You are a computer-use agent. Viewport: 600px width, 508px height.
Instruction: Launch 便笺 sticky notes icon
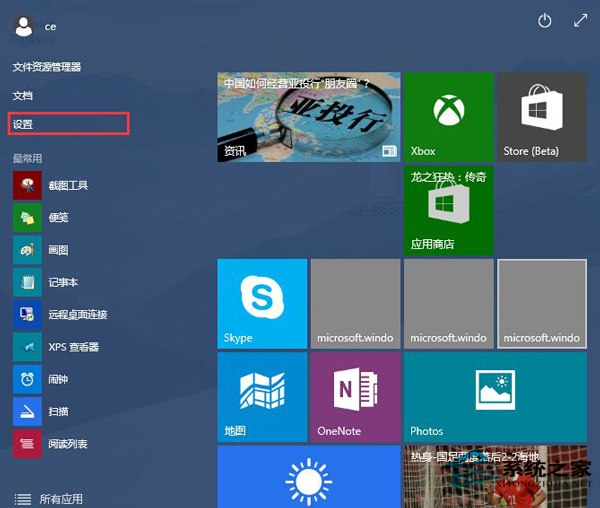pyautogui.click(x=27, y=218)
